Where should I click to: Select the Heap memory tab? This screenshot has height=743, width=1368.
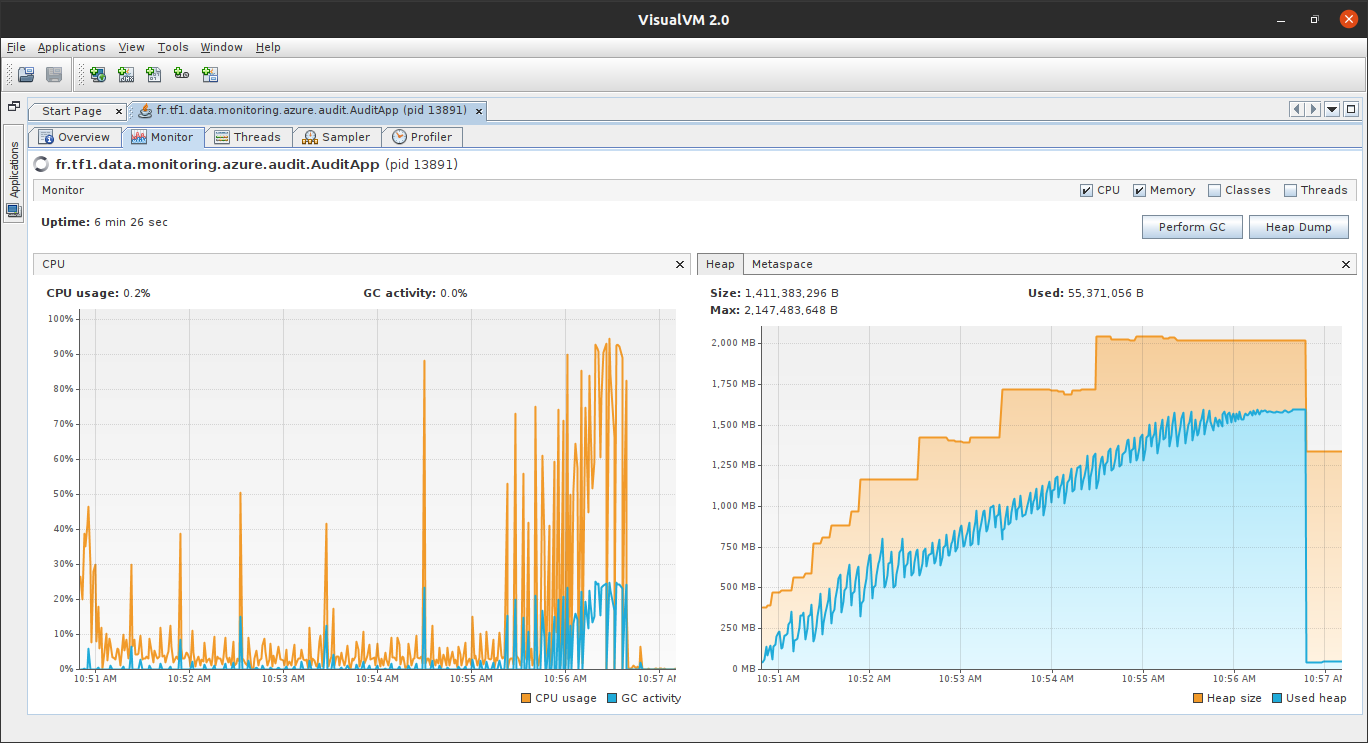(720, 264)
